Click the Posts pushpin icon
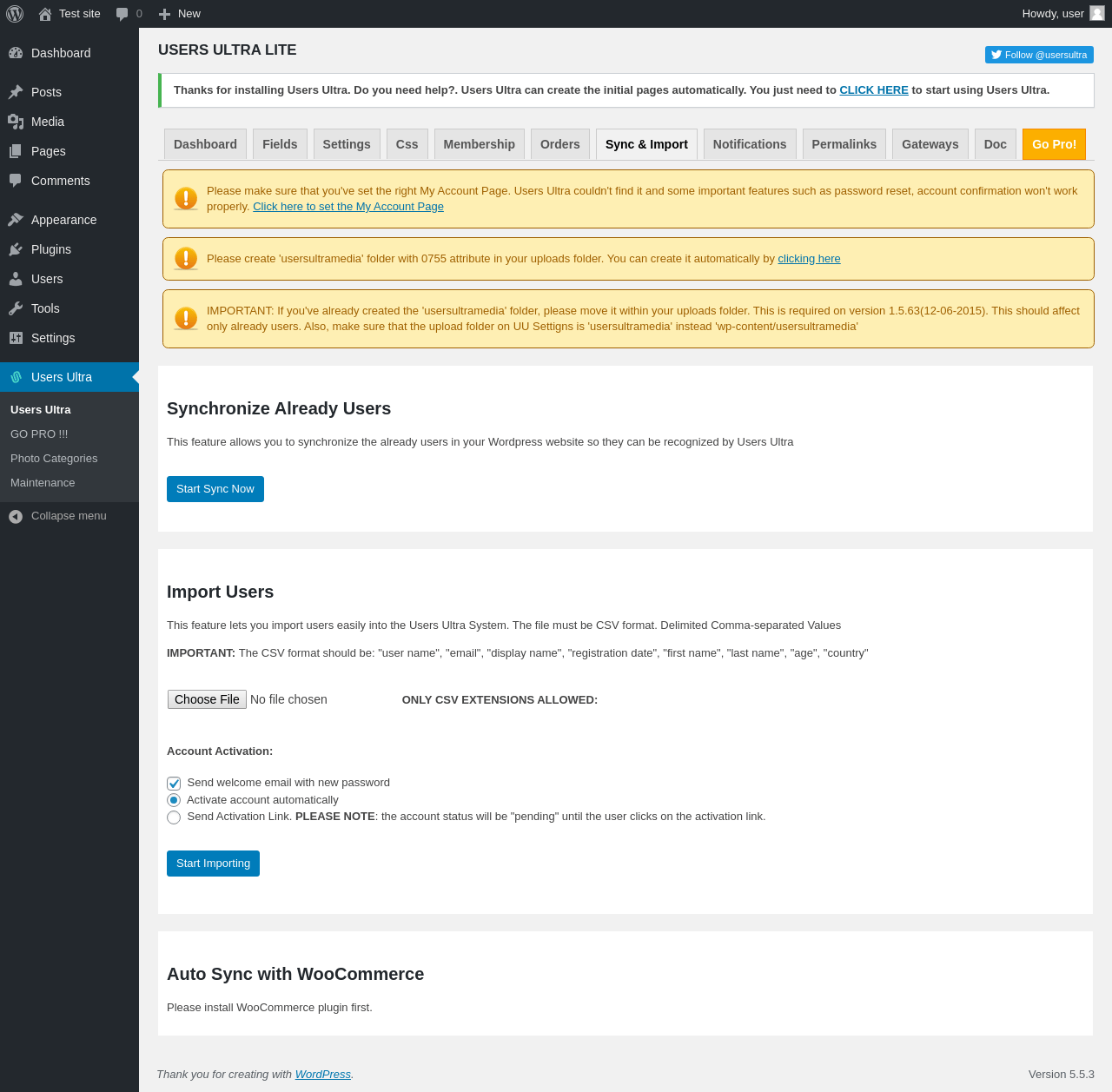 (16, 92)
